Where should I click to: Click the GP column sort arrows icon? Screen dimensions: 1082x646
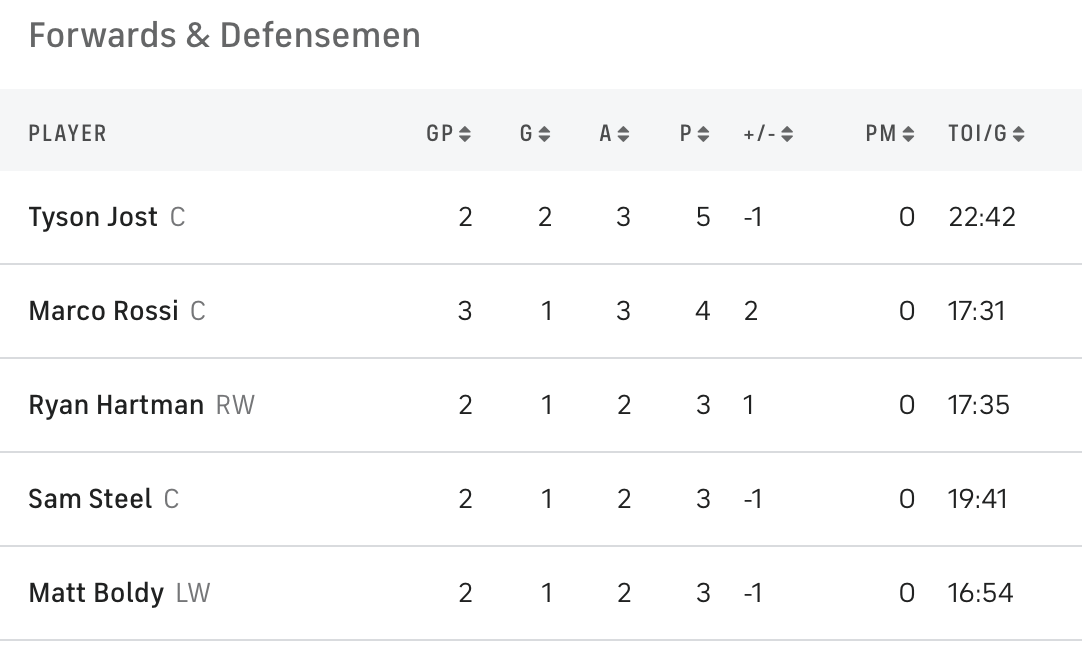click(x=465, y=134)
